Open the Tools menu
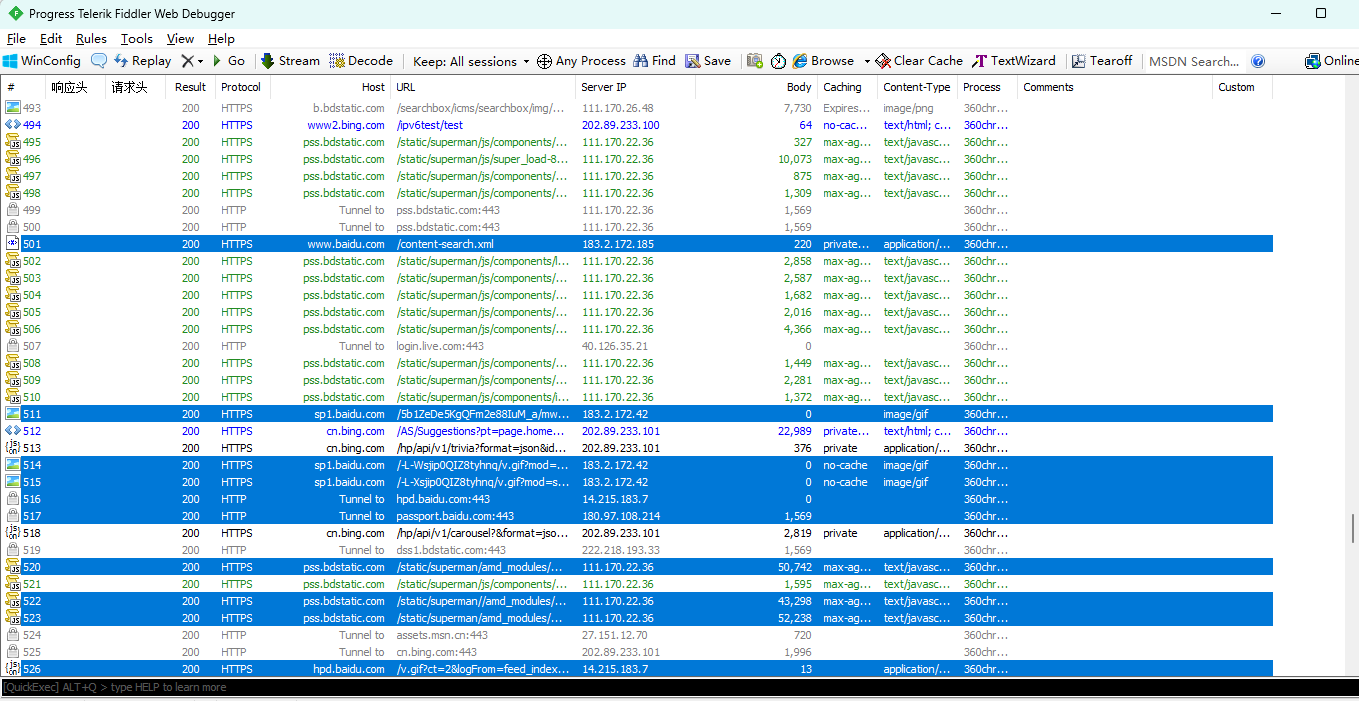Viewport: 1359px width, 701px height. pos(137,39)
